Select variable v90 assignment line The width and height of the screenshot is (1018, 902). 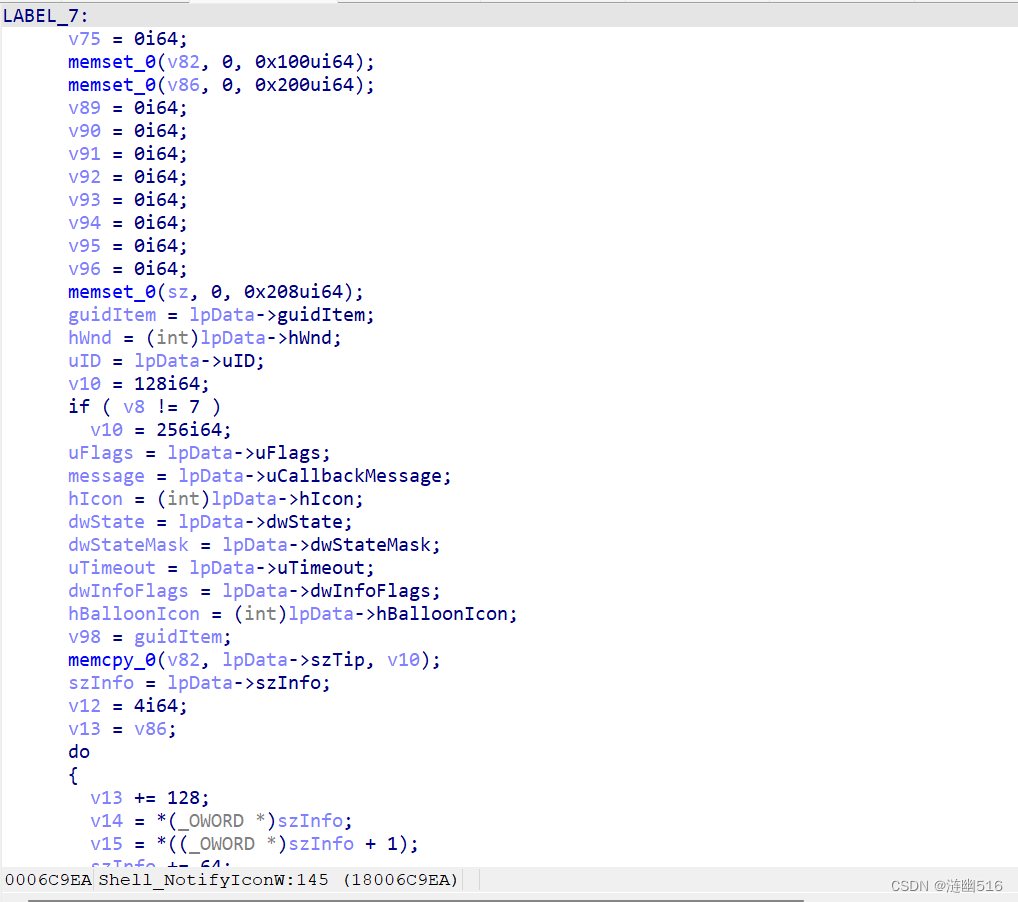tap(127, 131)
